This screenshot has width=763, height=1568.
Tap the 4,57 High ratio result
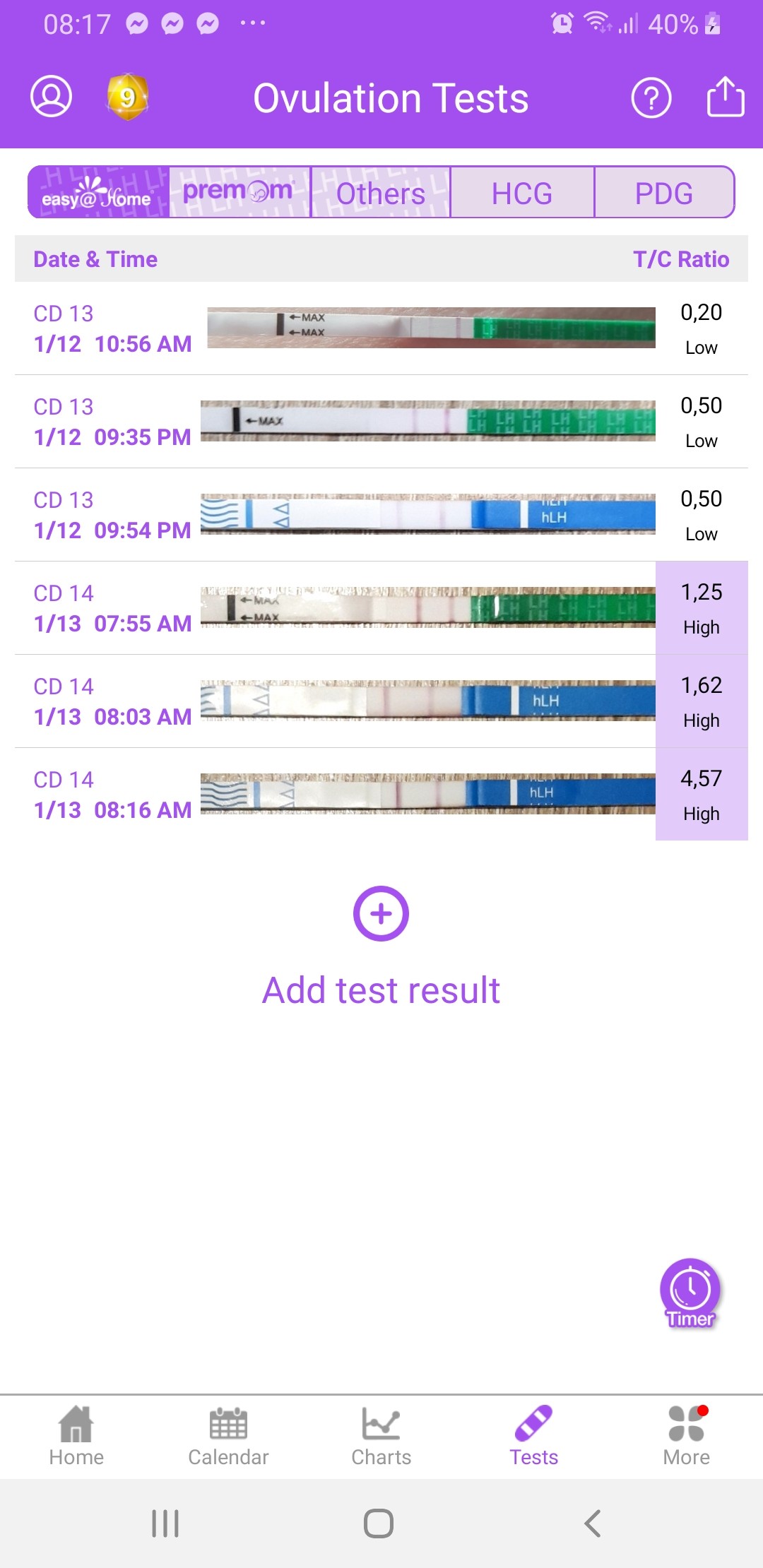click(x=702, y=795)
